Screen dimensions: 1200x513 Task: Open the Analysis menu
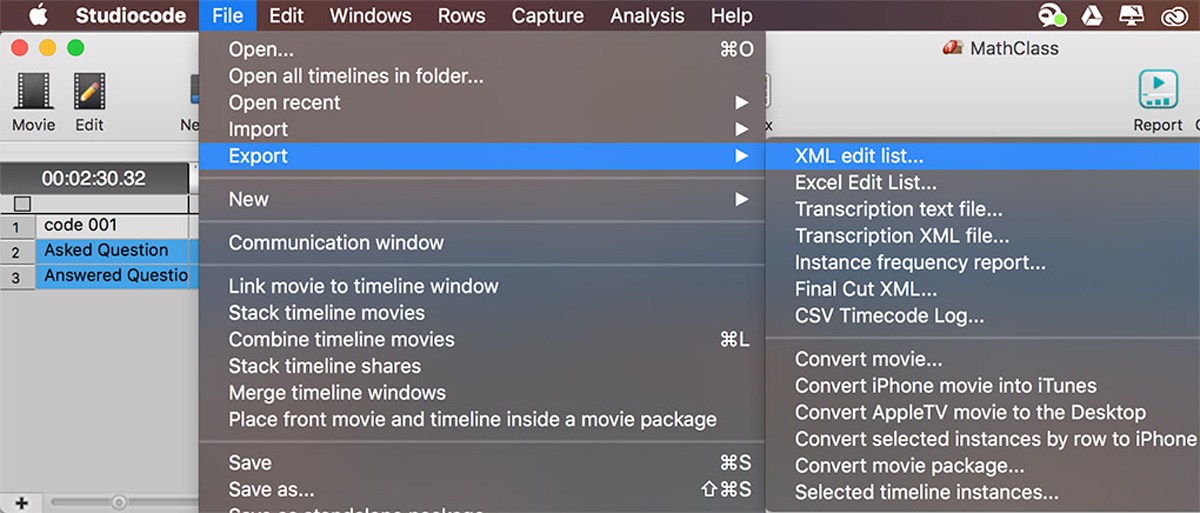(647, 15)
